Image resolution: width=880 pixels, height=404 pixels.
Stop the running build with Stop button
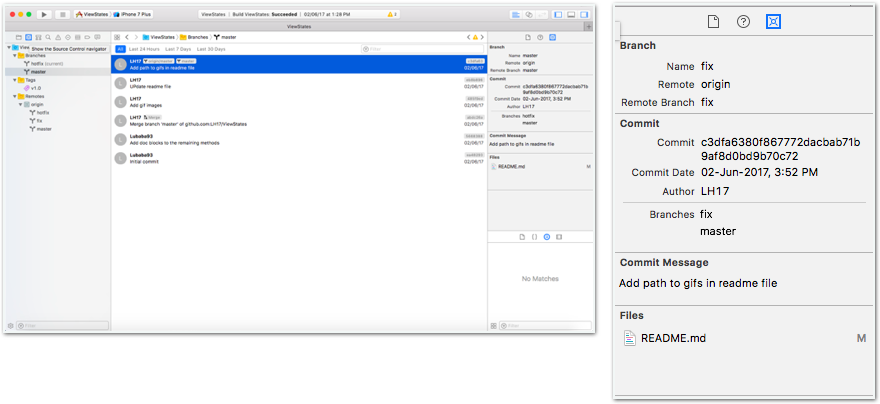[62, 14]
